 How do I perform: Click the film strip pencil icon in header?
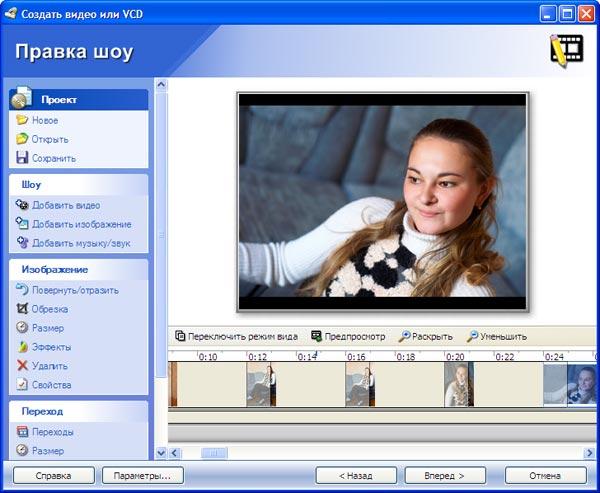click(566, 50)
